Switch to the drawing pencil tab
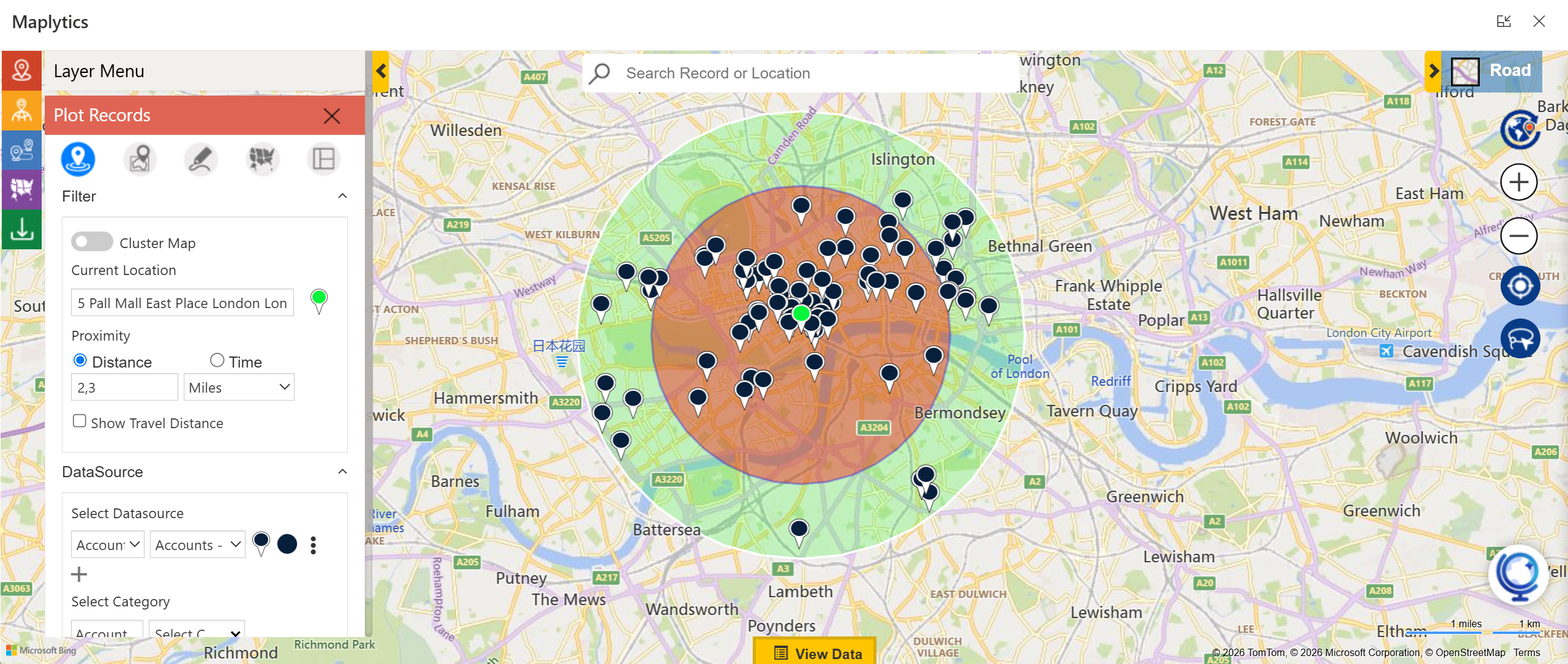The width and height of the screenshot is (1568, 664). (x=201, y=159)
